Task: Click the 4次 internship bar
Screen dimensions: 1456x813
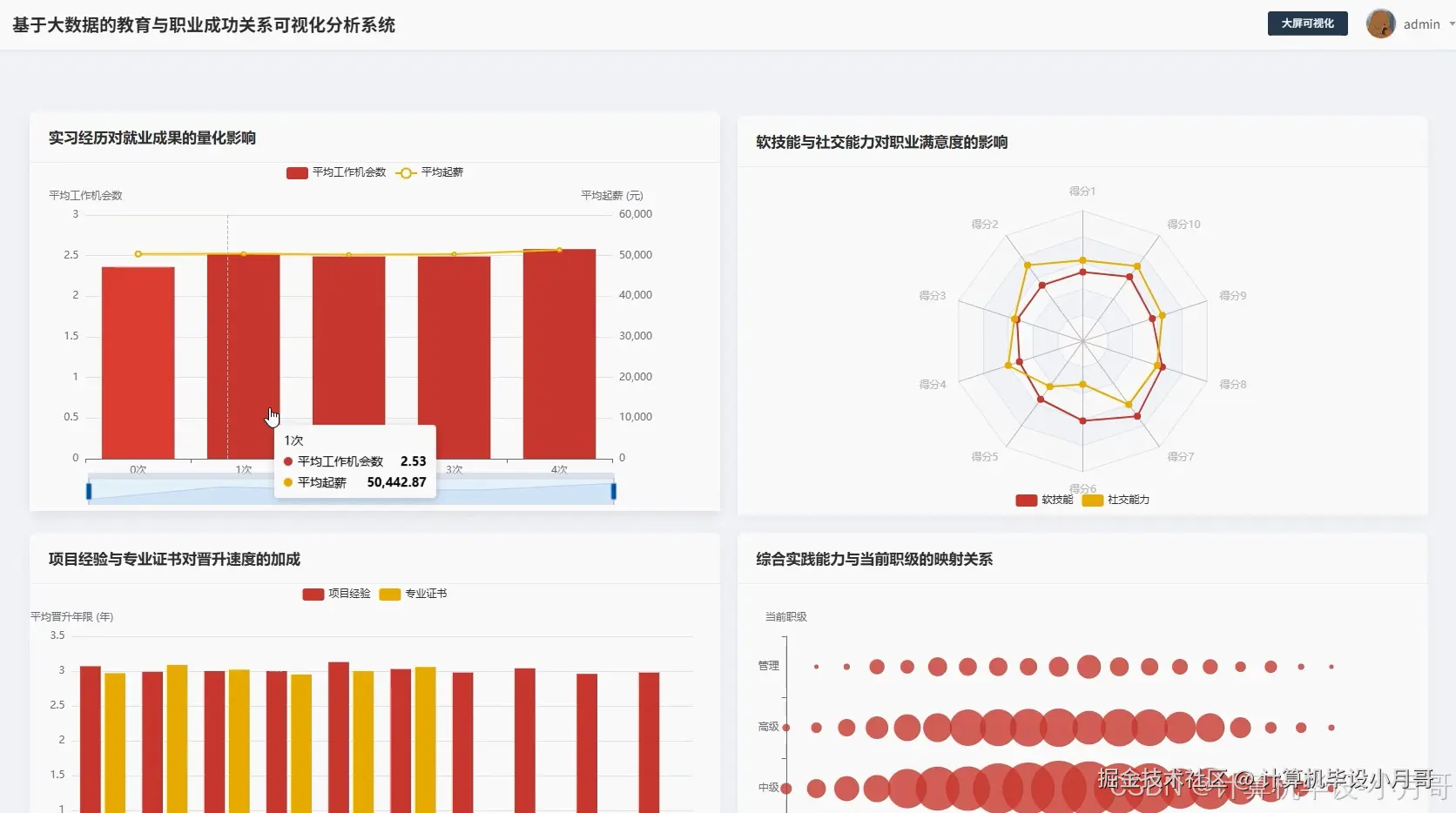Action: coord(559,354)
